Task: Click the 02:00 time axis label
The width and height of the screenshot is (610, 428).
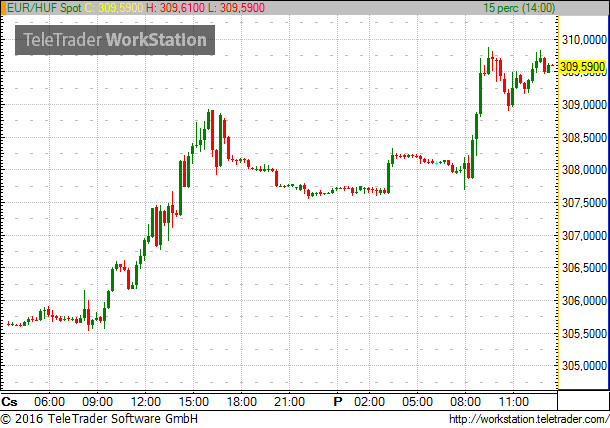Action: click(370, 401)
